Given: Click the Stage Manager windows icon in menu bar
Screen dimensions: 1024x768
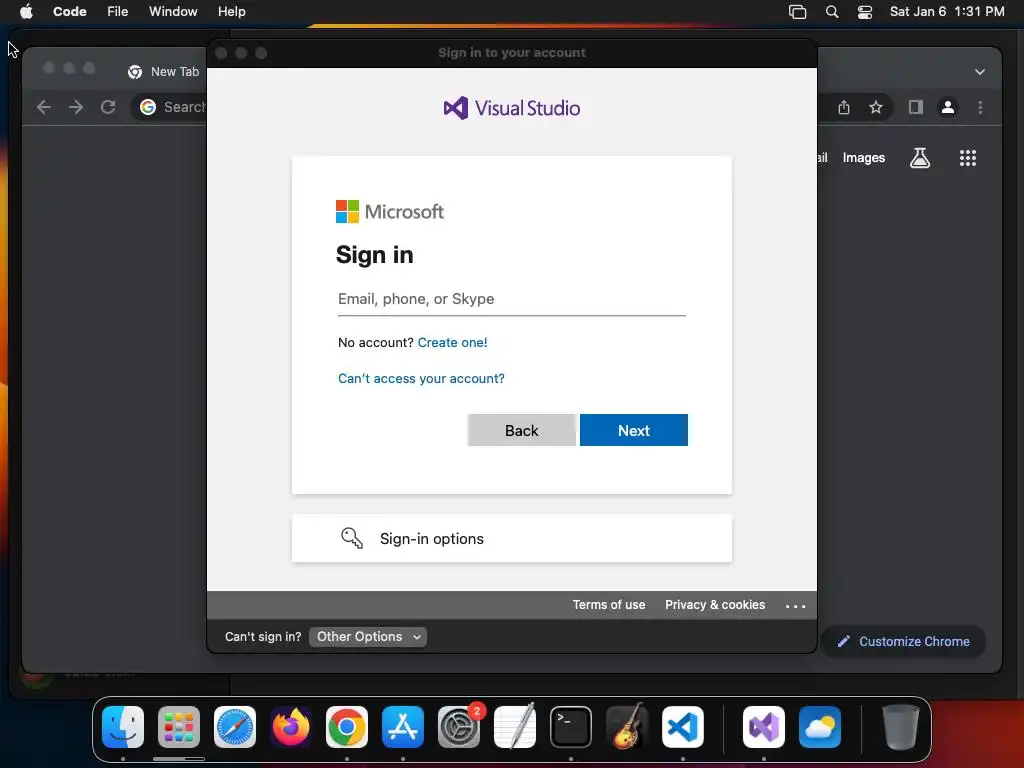Looking at the screenshot, I should pos(797,12).
